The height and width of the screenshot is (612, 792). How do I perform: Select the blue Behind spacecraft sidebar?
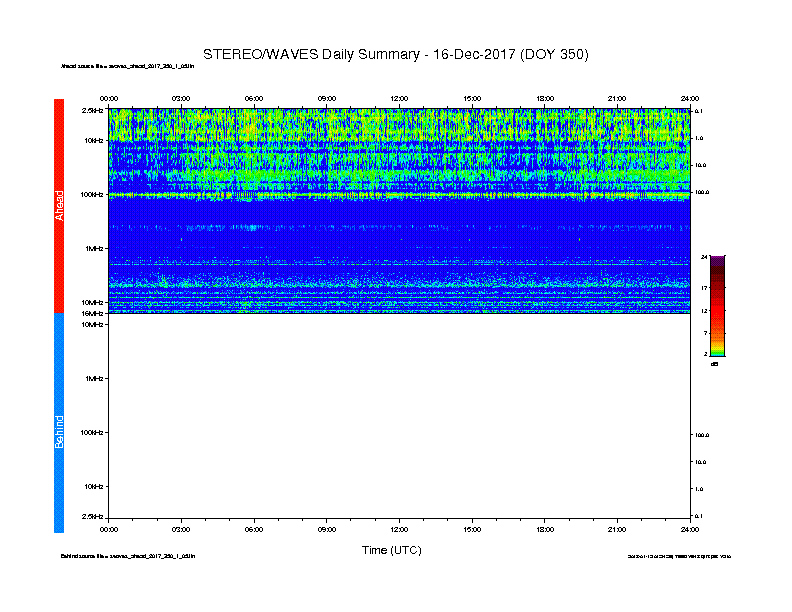click(59, 423)
